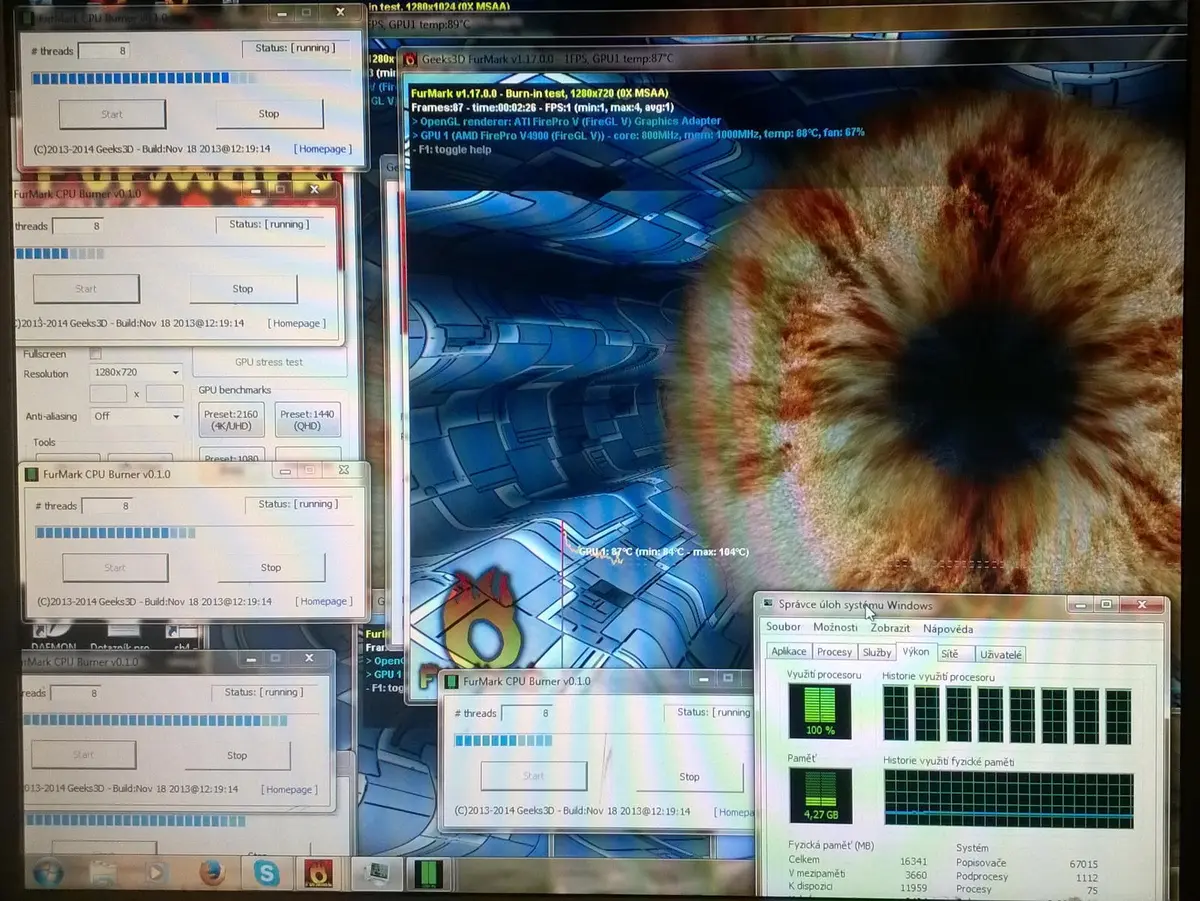
Task: Open the Možnosti menu in Task Manager
Action: tap(835, 627)
